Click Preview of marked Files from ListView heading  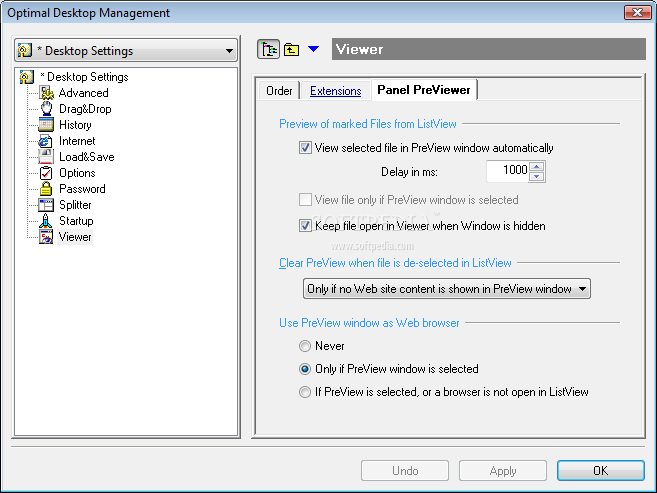(367, 124)
